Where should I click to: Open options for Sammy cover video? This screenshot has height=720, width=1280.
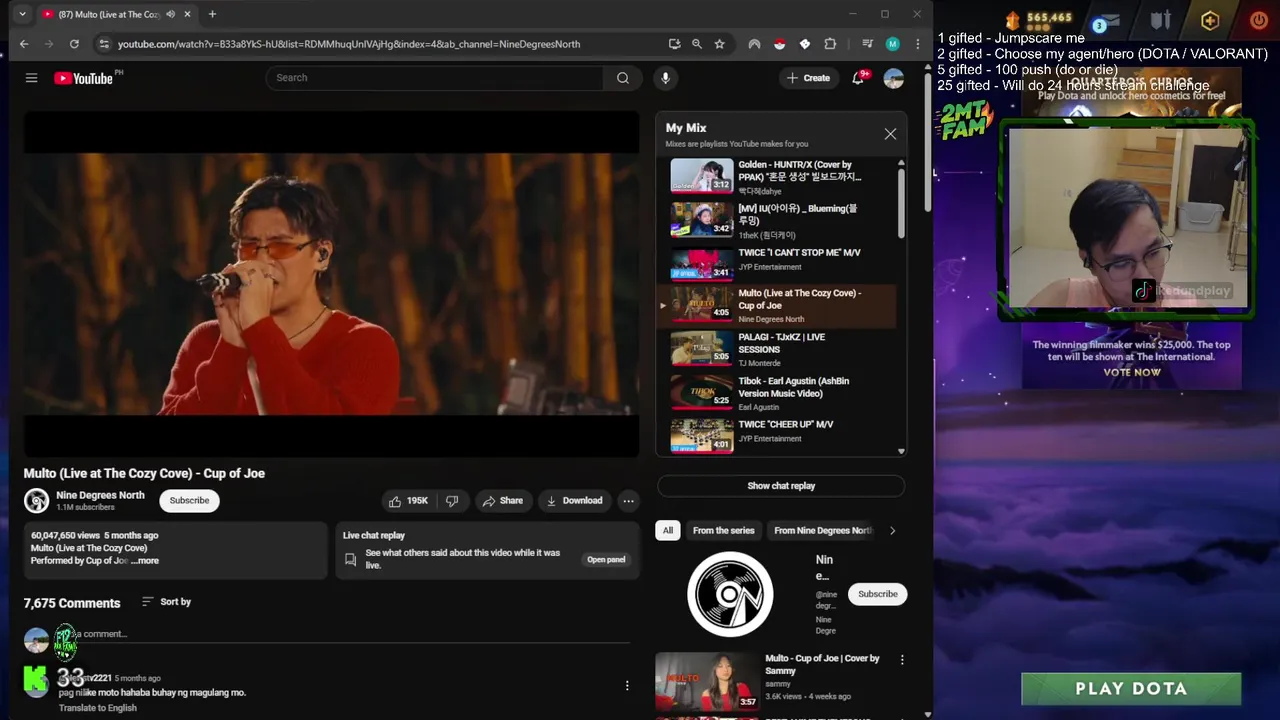902,660
